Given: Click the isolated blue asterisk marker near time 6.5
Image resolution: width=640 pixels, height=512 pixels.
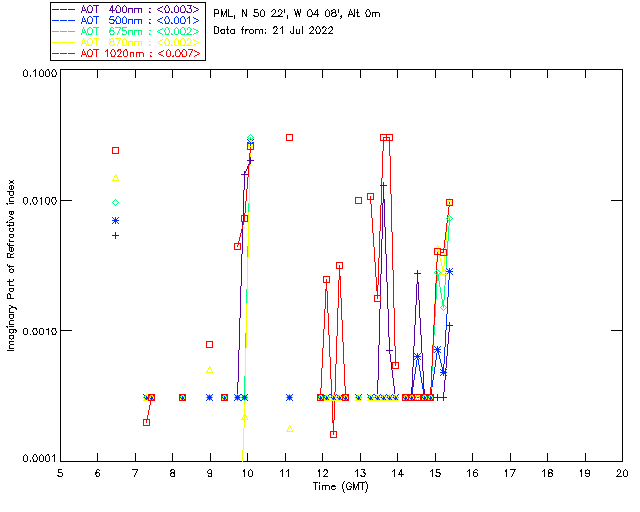Looking at the screenshot, I should click(x=116, y=221).
